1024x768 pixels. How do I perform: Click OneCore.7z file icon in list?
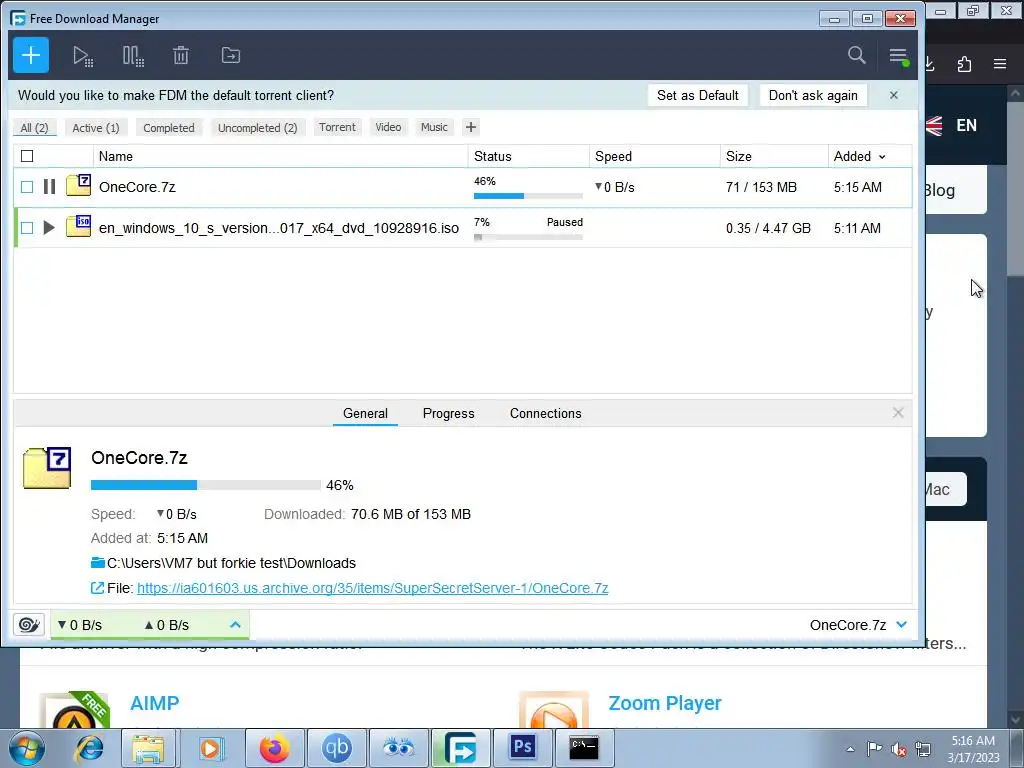[x=78, y=185]
